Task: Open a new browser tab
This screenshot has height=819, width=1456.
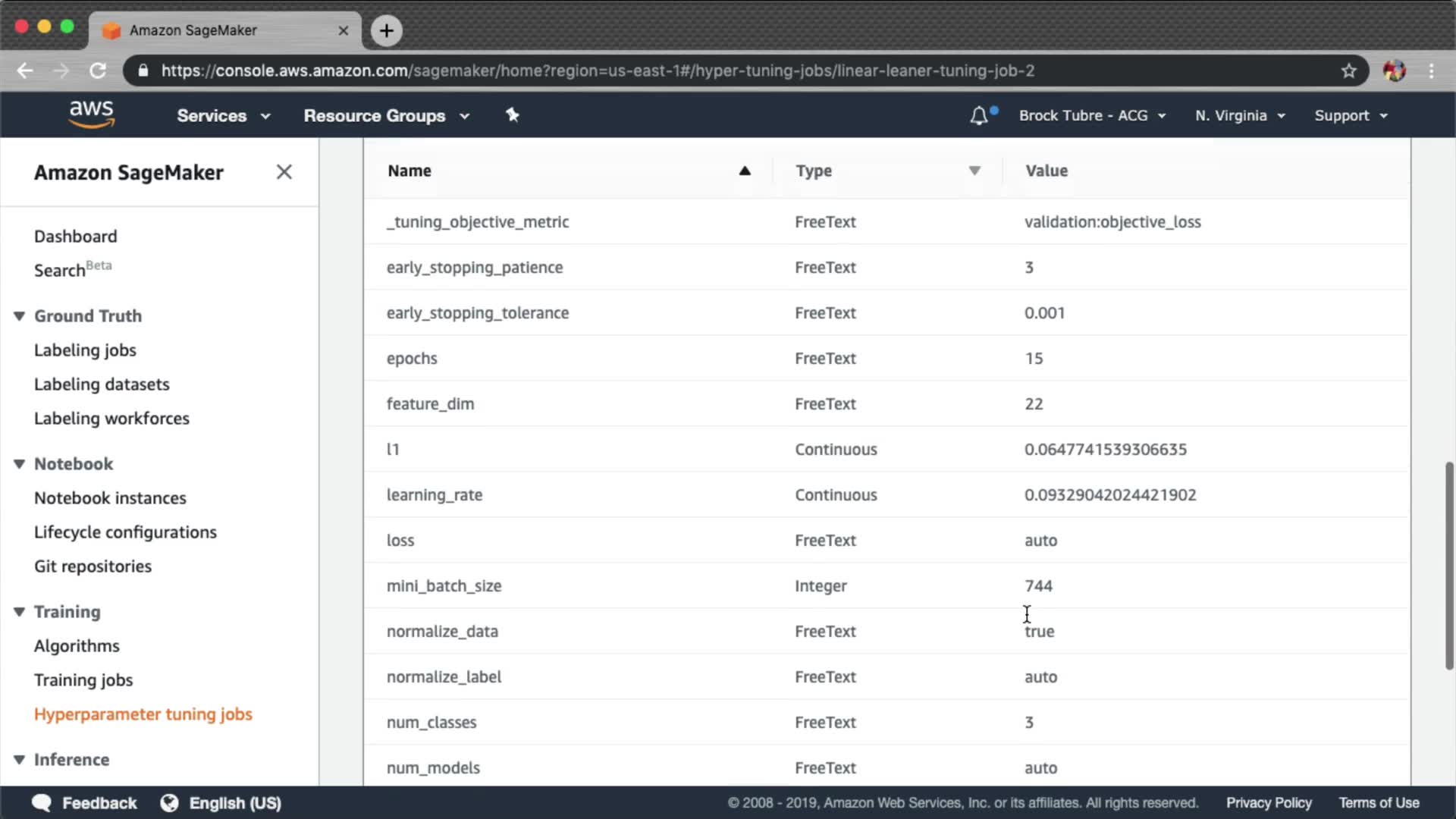Action: coord(387,30)
